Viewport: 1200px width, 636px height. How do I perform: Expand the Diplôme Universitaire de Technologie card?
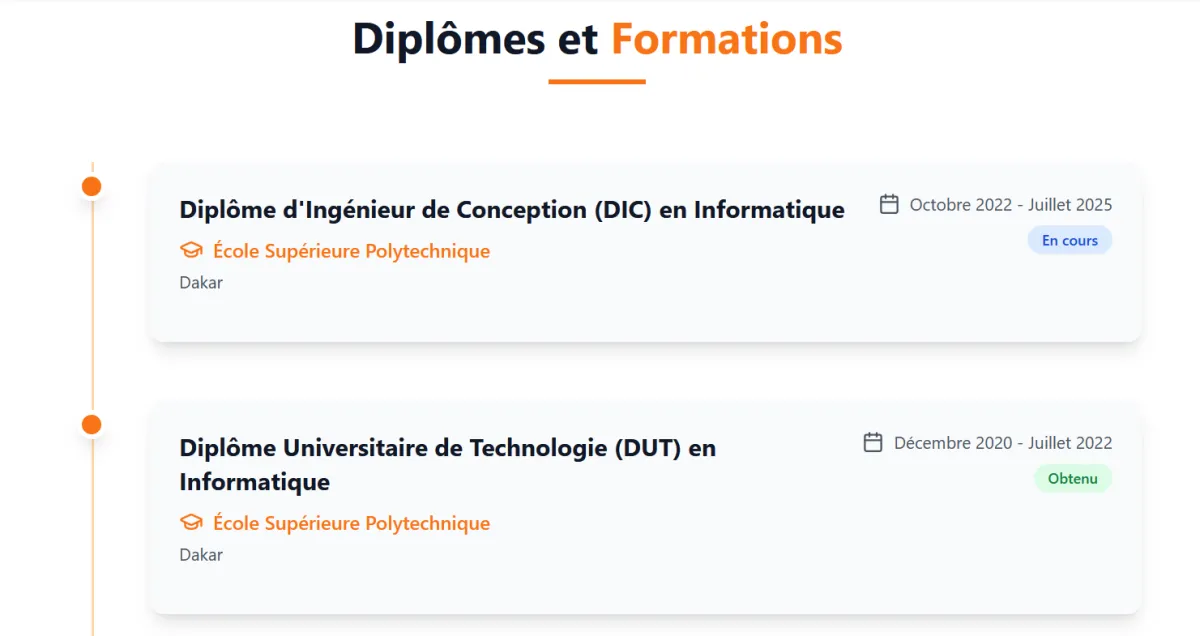tap(645, 508)
